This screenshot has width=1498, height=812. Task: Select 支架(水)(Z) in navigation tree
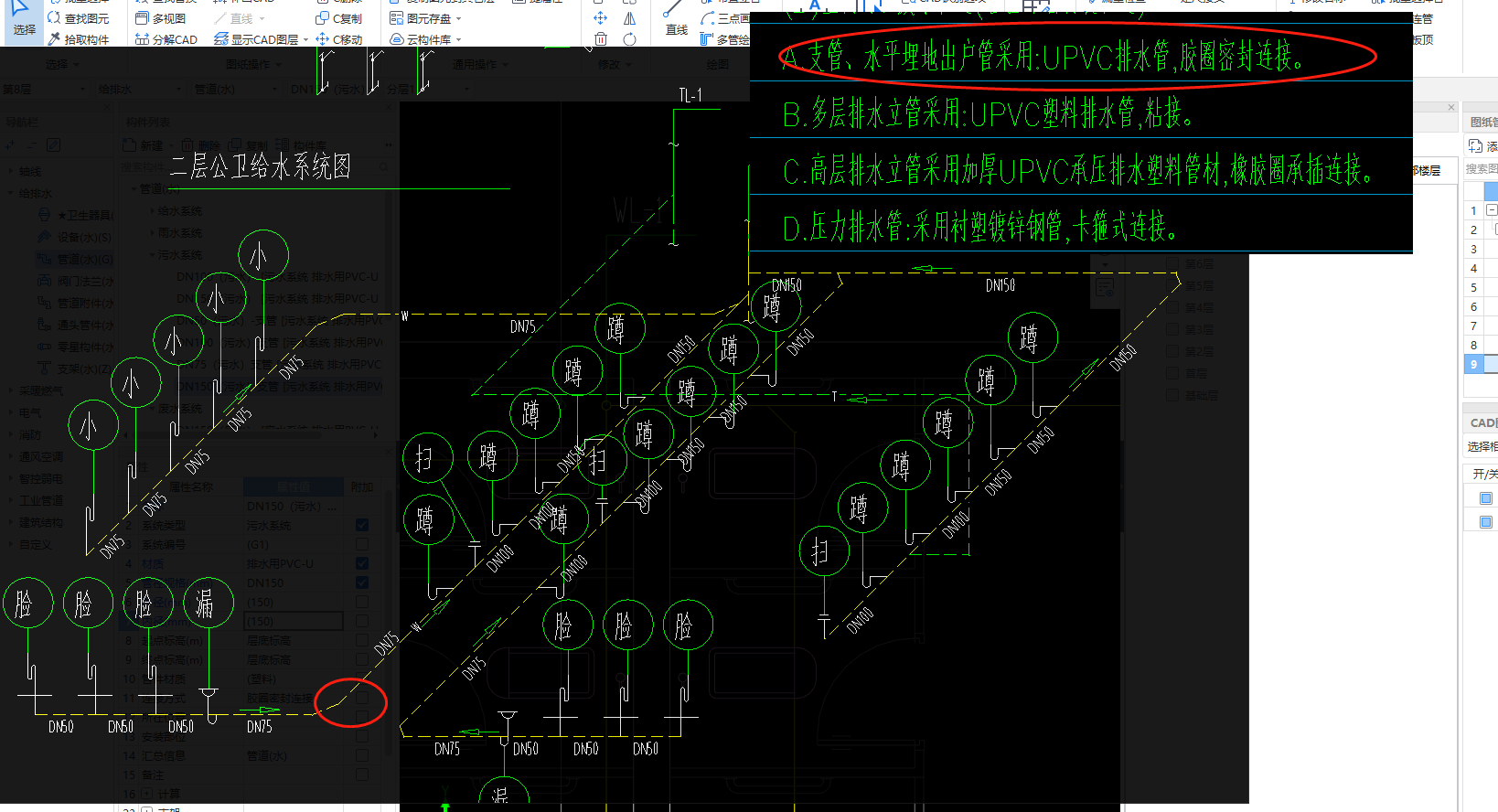click(x=76, y=369)
